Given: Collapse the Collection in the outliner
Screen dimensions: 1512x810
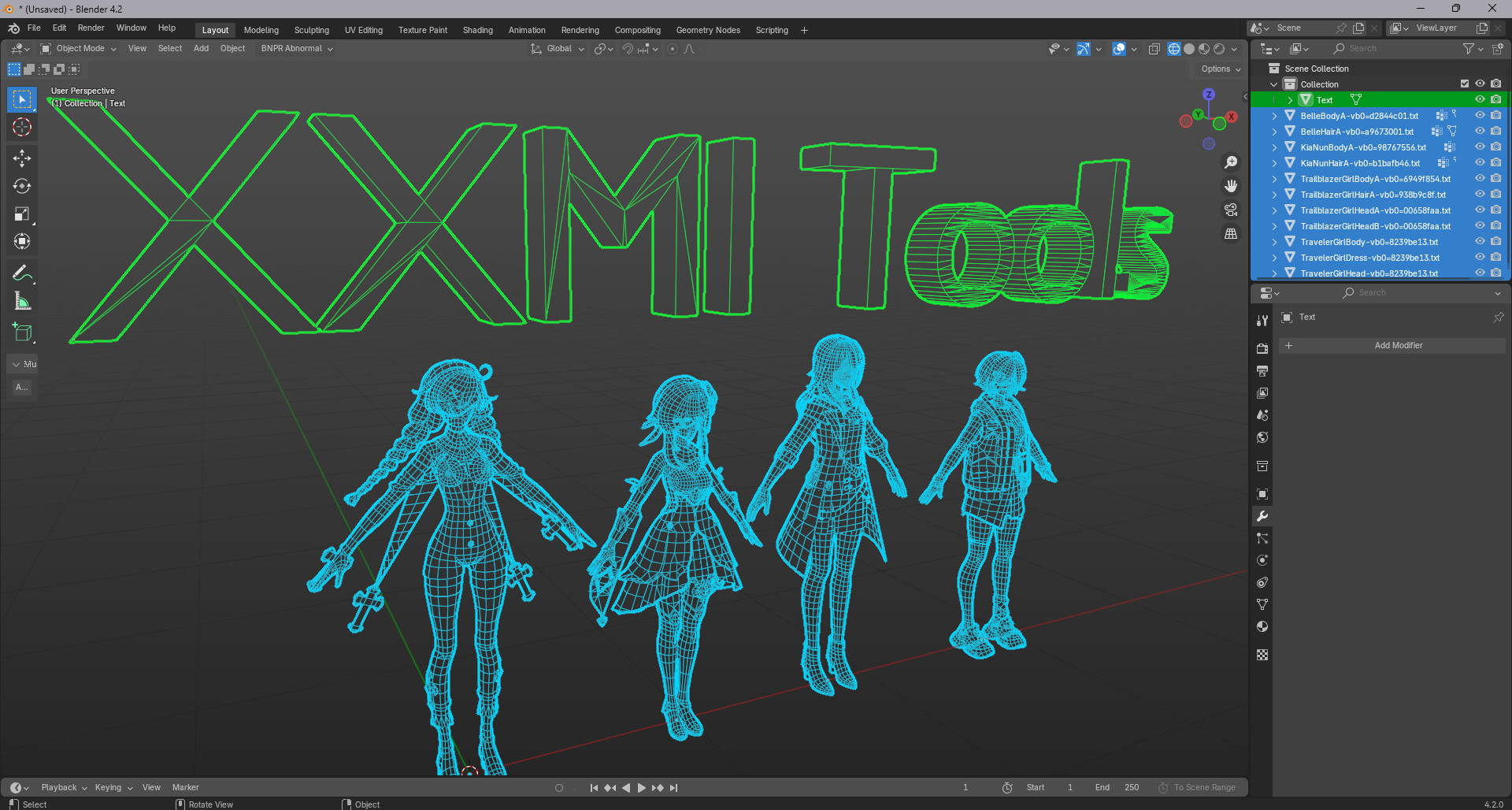Looking at the screenshot, I should click(x=1273, y=84).
